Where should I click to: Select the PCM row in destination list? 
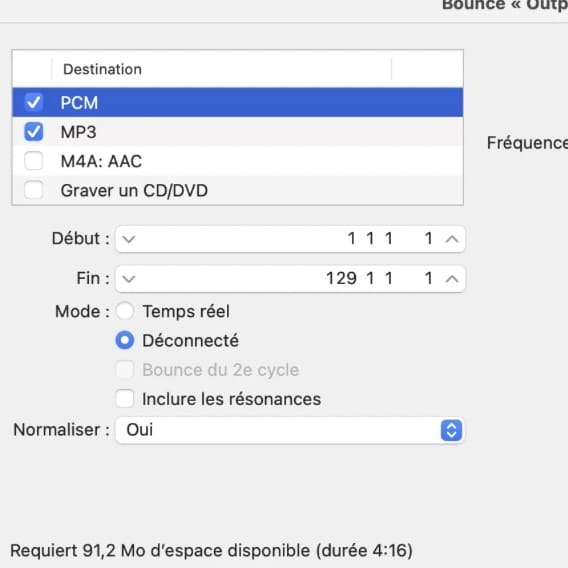point(238,102)
